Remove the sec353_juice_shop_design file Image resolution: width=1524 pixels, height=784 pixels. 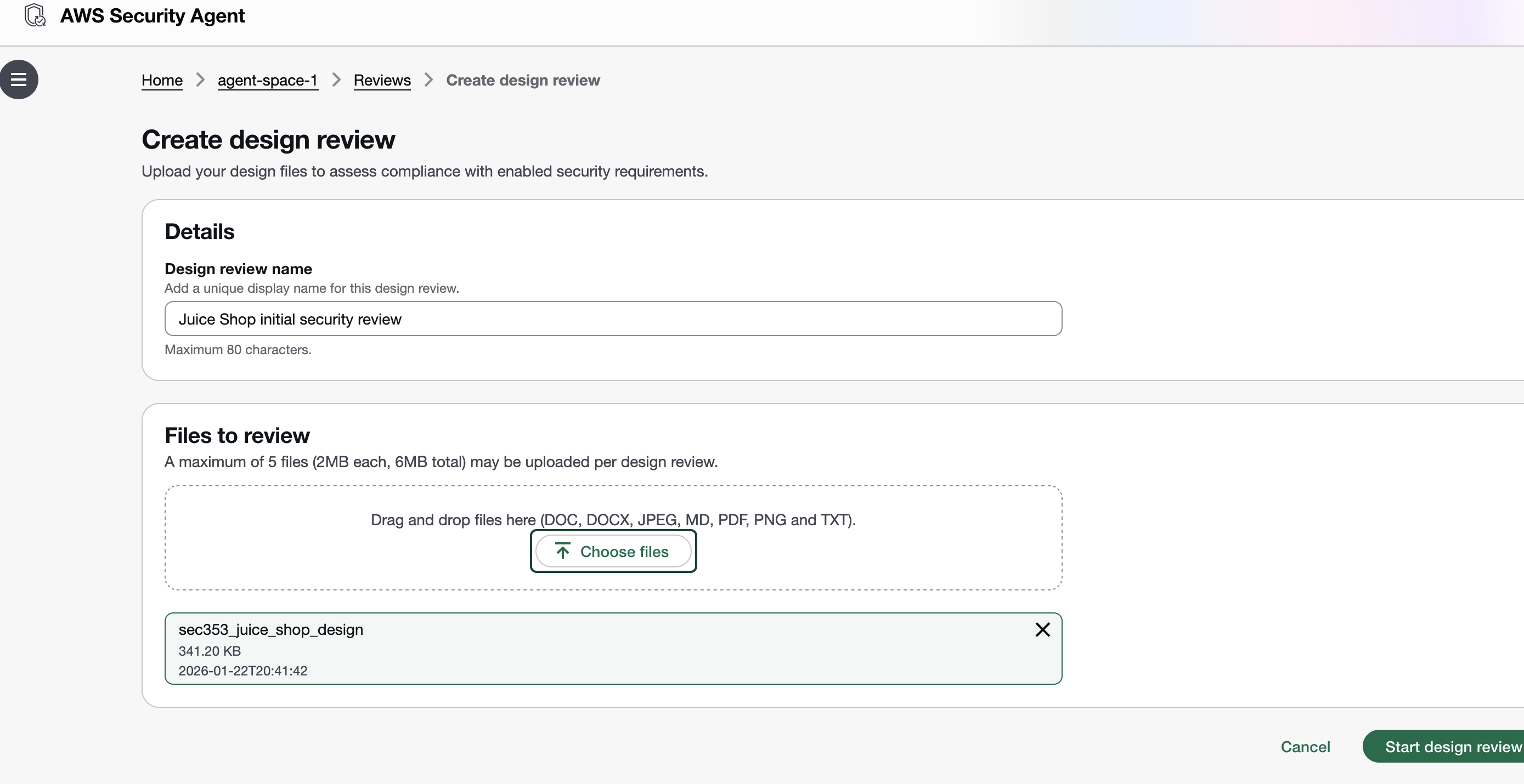[x=1042, y=630]
